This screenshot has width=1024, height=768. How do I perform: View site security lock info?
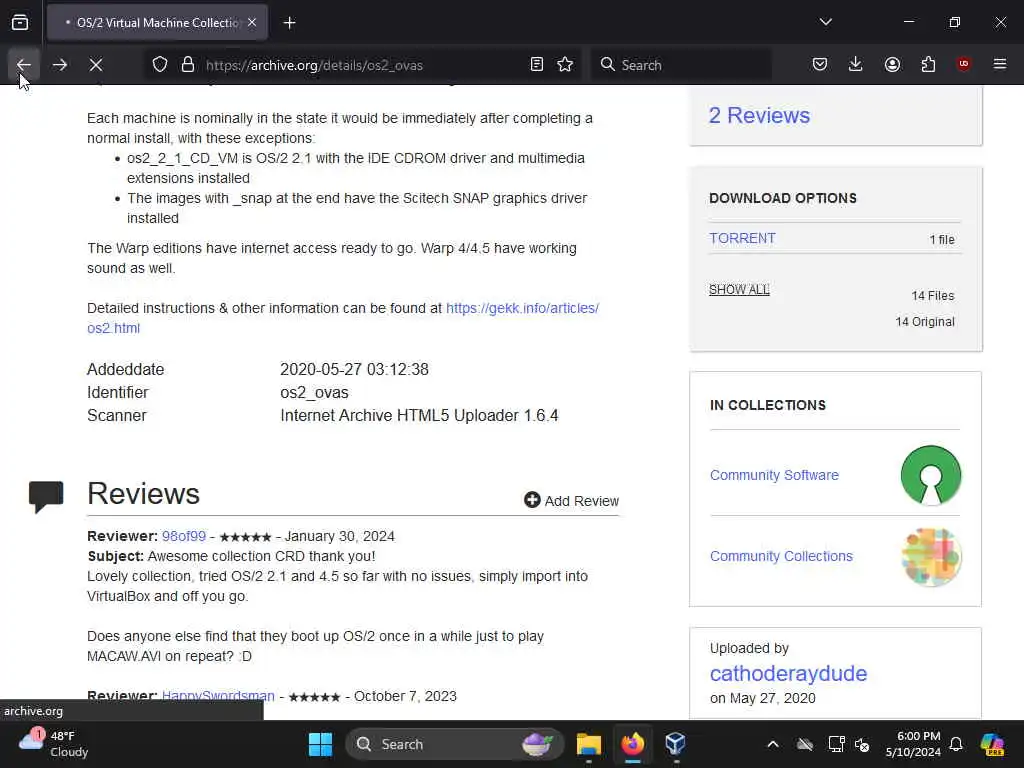click(x=187, y=65)
